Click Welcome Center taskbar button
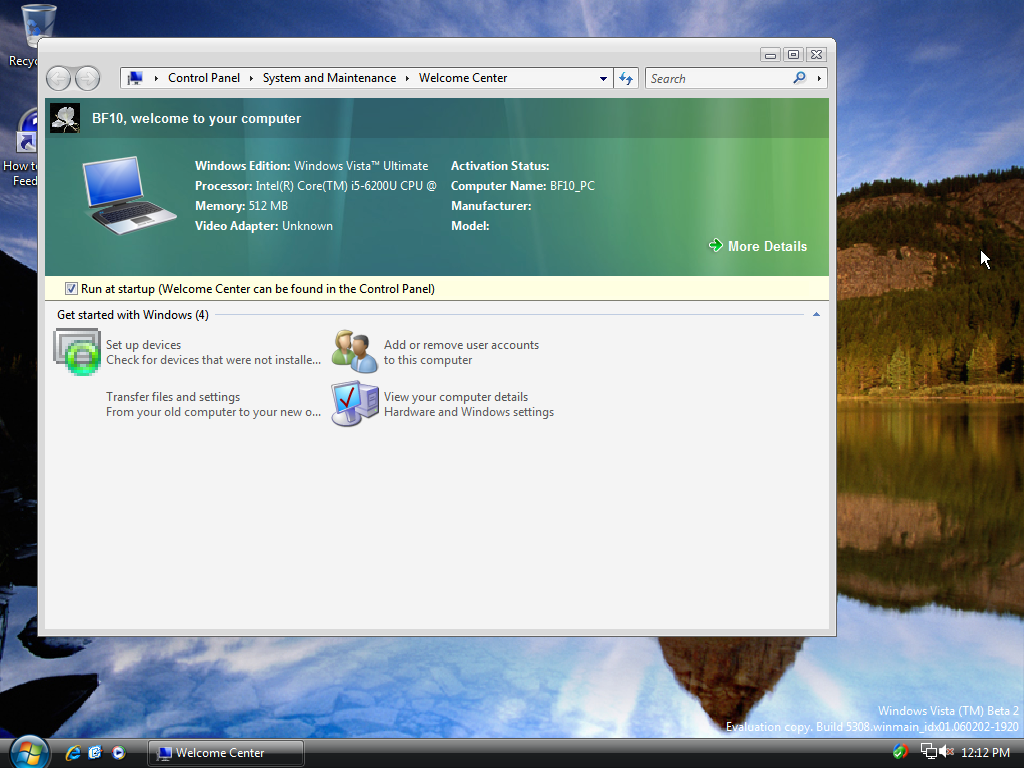The width and height of the screenshot is (1024, 768). click(x=225, y=753)
